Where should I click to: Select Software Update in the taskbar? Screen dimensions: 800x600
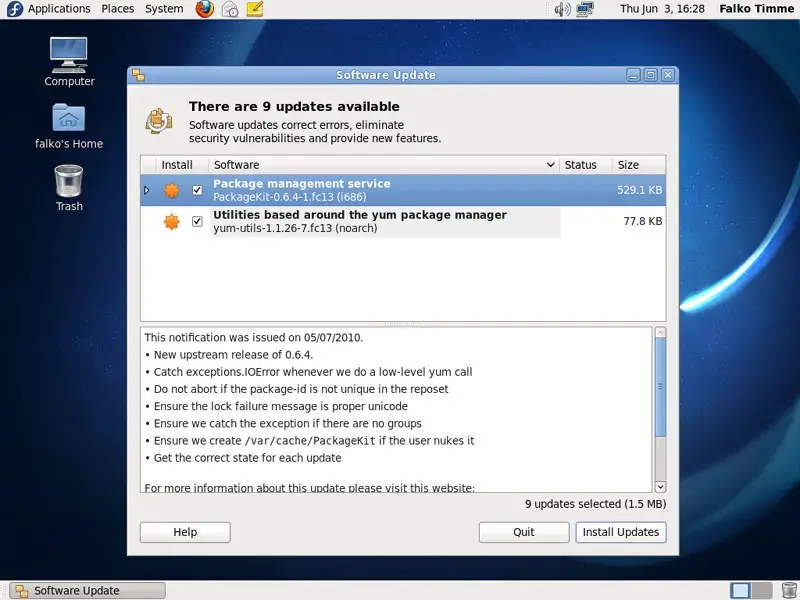click(88, 590)
